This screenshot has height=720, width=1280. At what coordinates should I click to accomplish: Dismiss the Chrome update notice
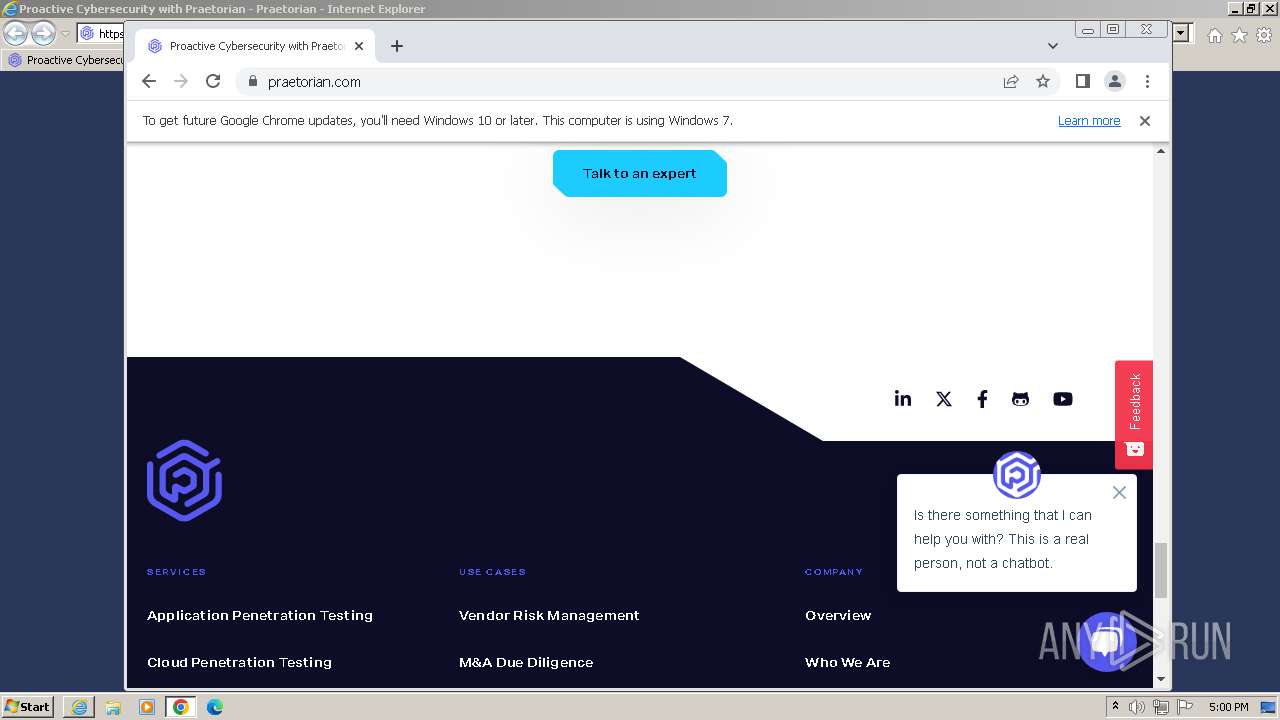coord(1145,121)
